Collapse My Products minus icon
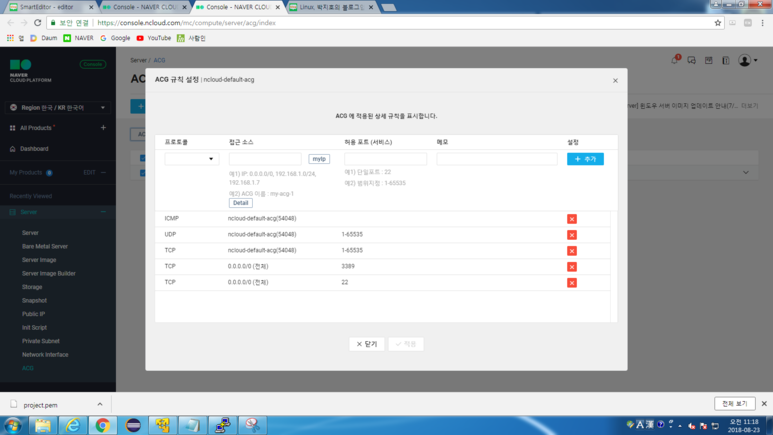The height and width of the screenshot is (435, 773). pyautogui.click(x=103, y=173)
